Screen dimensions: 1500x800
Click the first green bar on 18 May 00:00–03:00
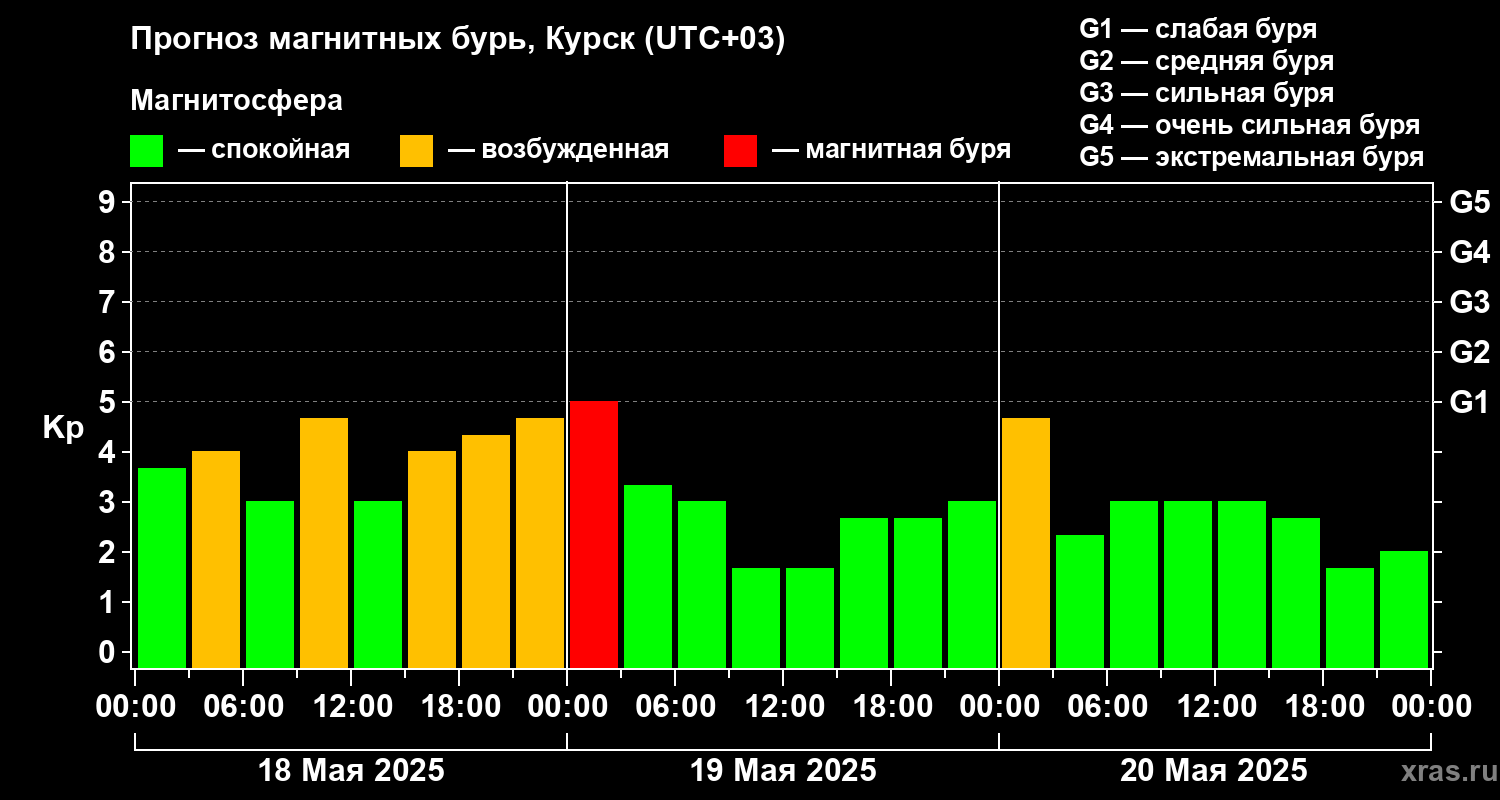(x=162, y=568)
